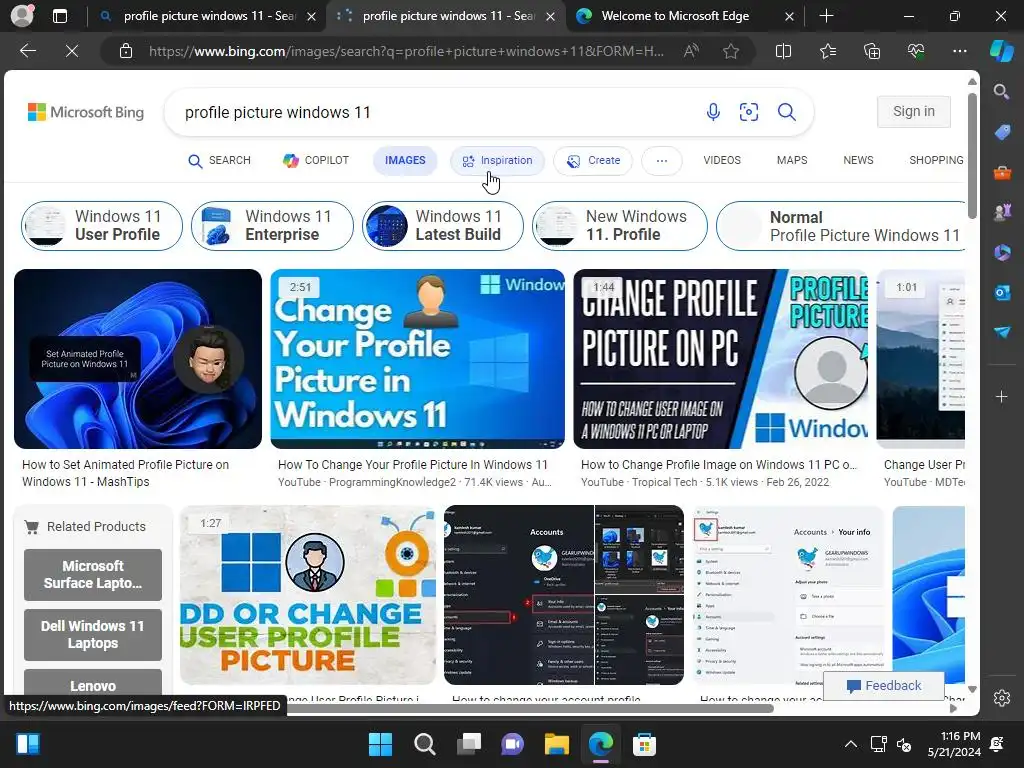Go back to previous page
This screenshot has height=768, width=1024.
pyautogui.click(x=27, y=51)
